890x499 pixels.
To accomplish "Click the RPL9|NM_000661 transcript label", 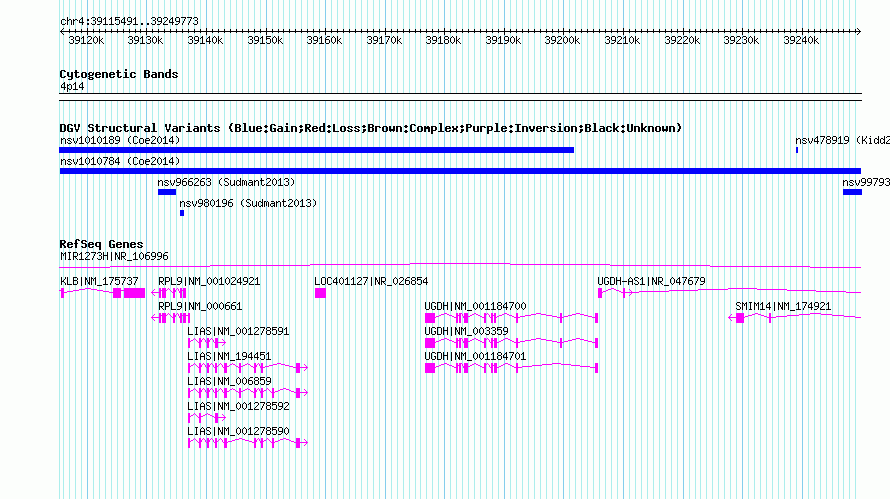I will [x=200, y=307].
